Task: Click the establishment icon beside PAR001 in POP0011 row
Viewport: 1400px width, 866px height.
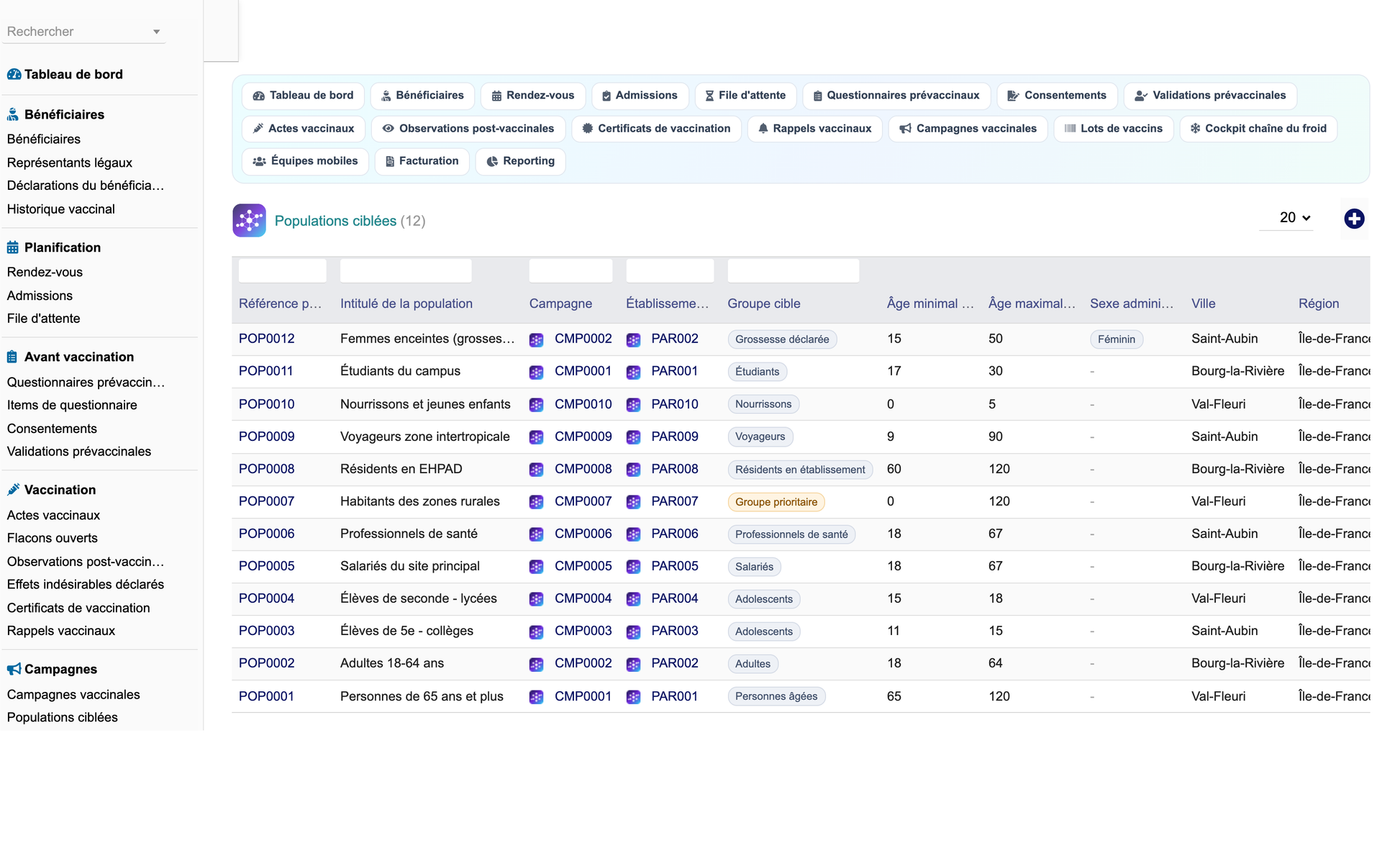Action: click(x=633, y=372)
